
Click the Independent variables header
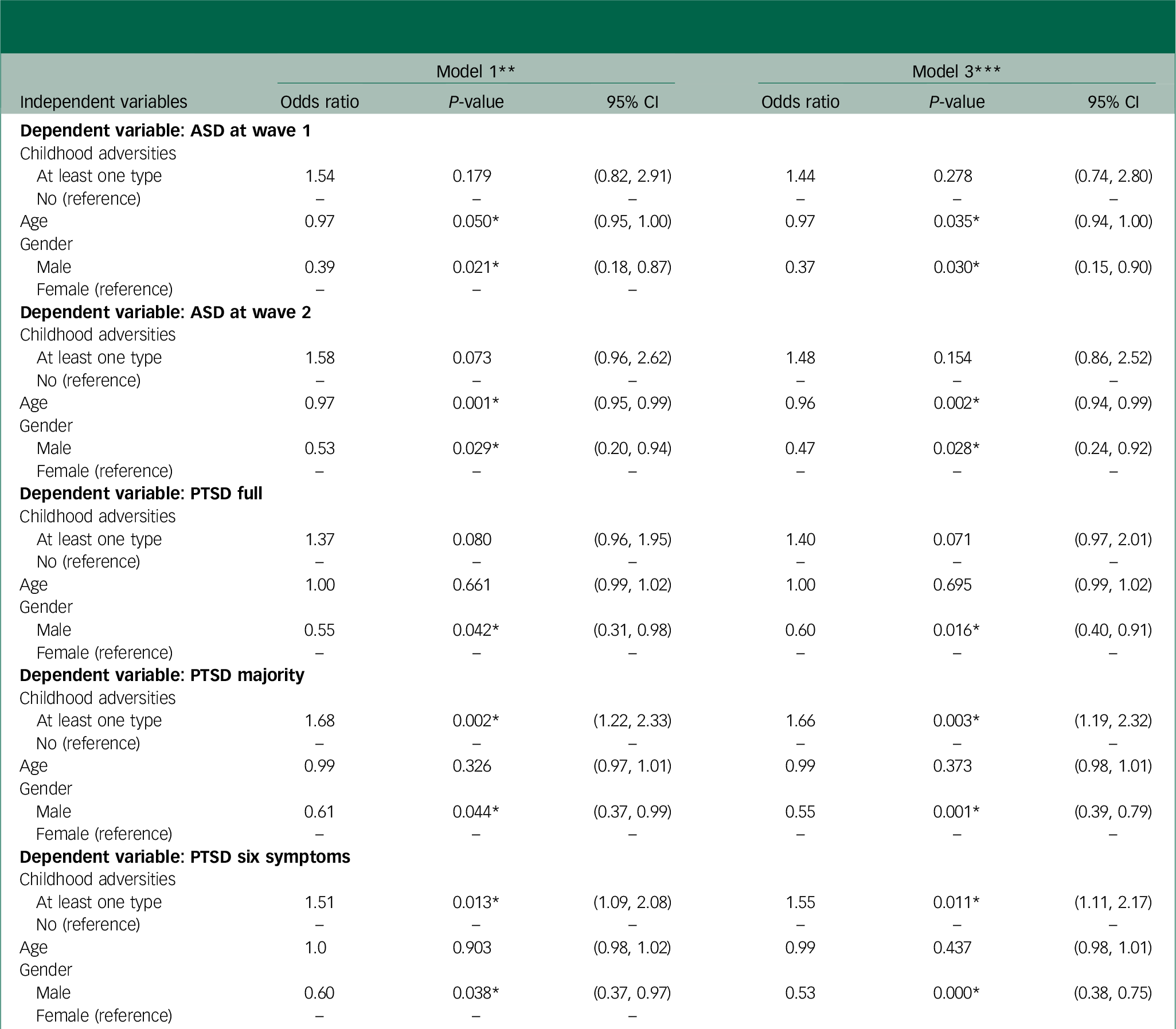point(103,101)
